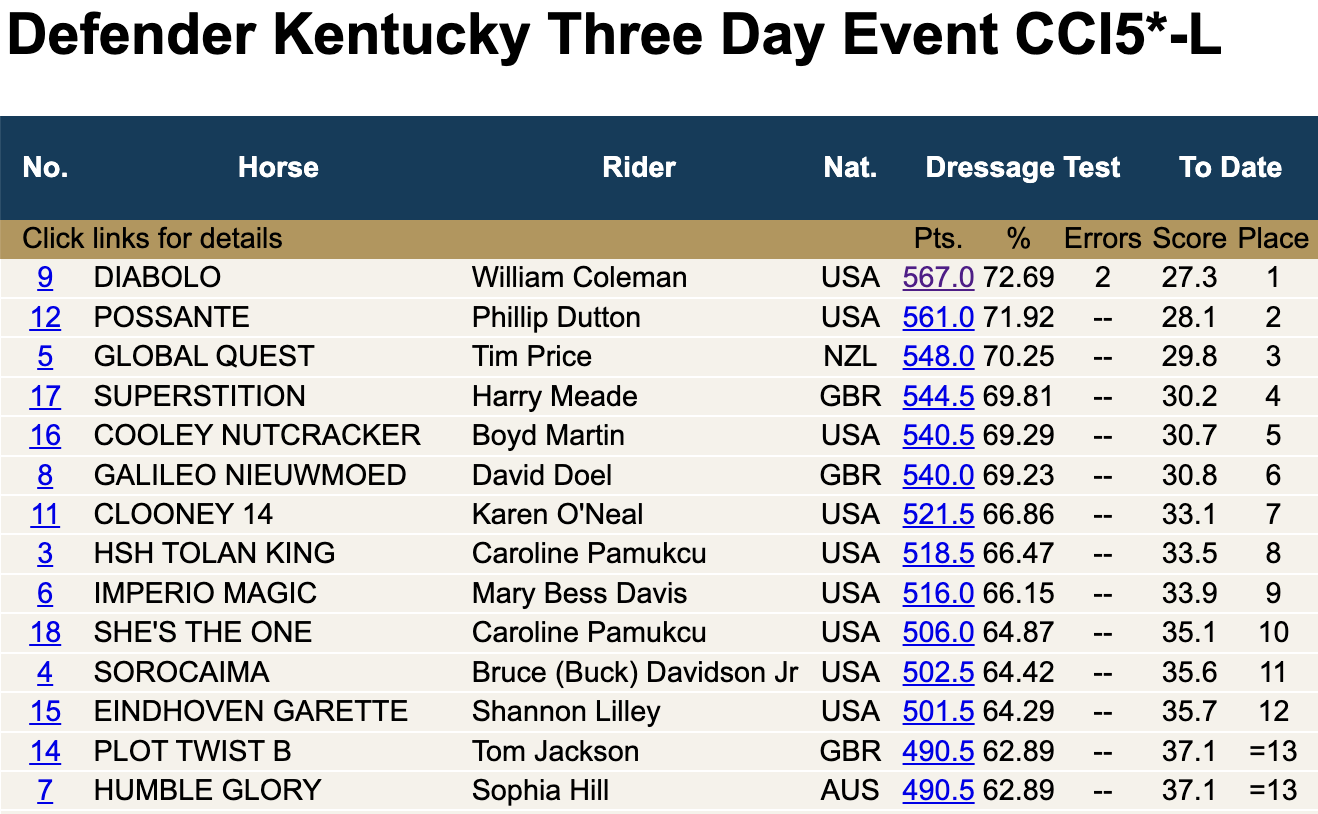This screenshot has height=814, width=1318.
Task: Click the 567.0 dressage points link
Action: tap(937, 277)
